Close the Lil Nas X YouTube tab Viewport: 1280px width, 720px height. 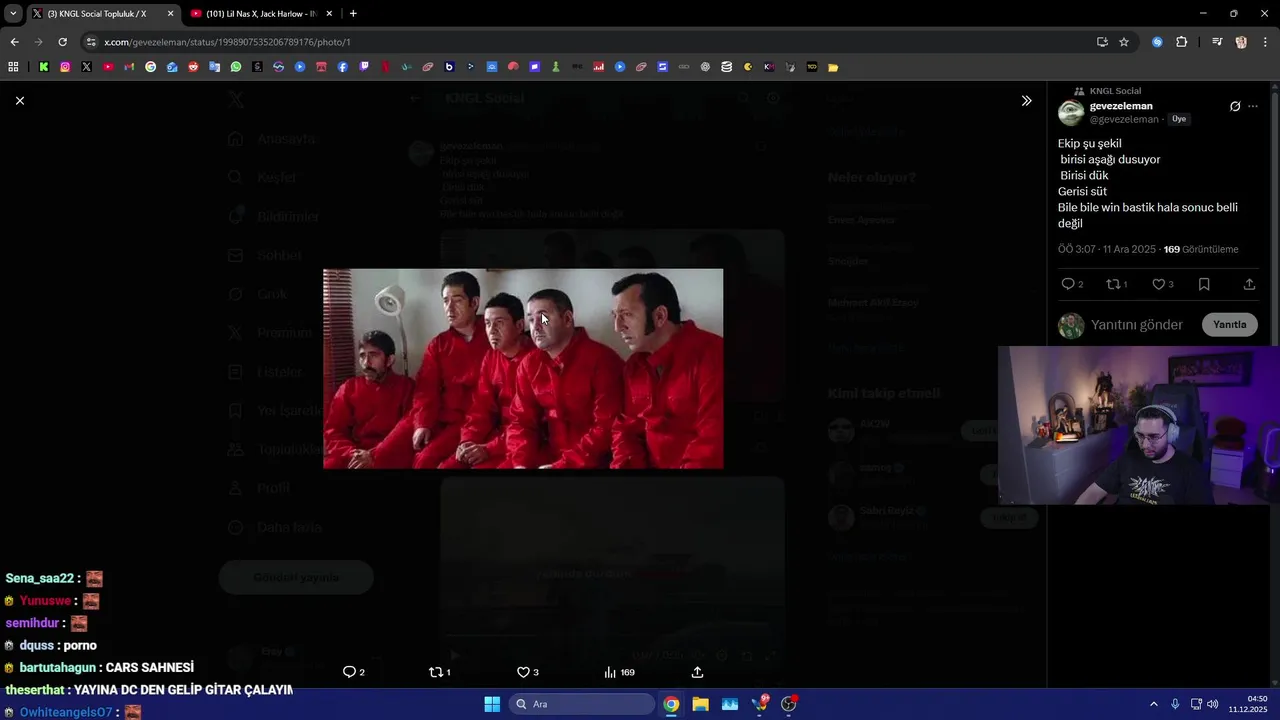click(329, 14)
